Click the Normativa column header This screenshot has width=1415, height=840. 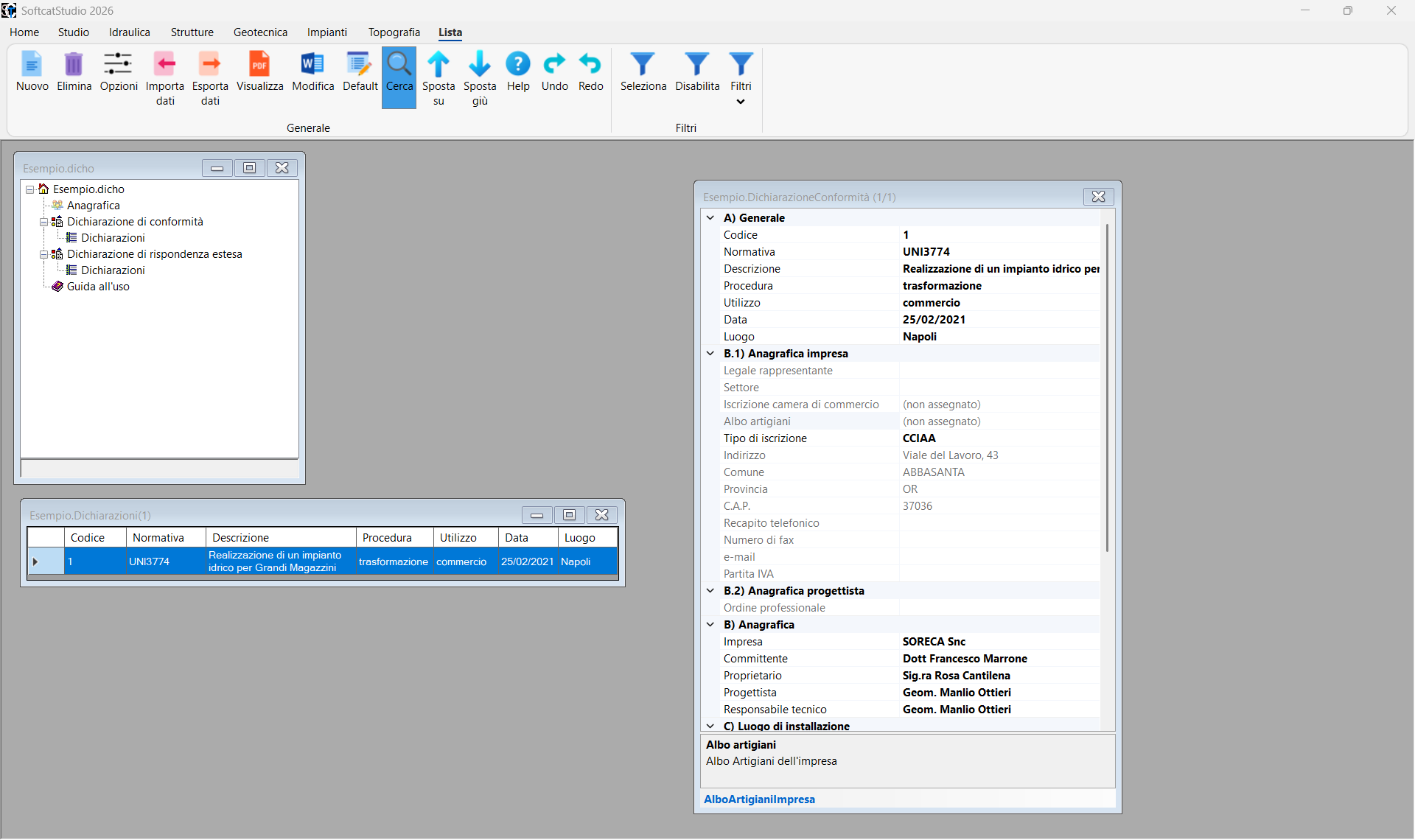[166, 538]
